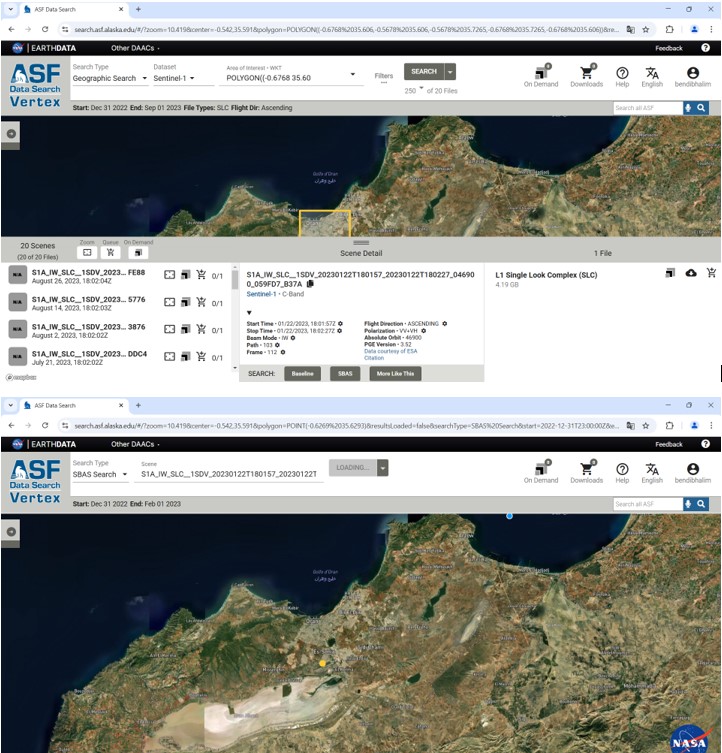This screenshot has height=753, width=722.
Task: Open map controls button in top window
Action: click(x=11, y=134)
